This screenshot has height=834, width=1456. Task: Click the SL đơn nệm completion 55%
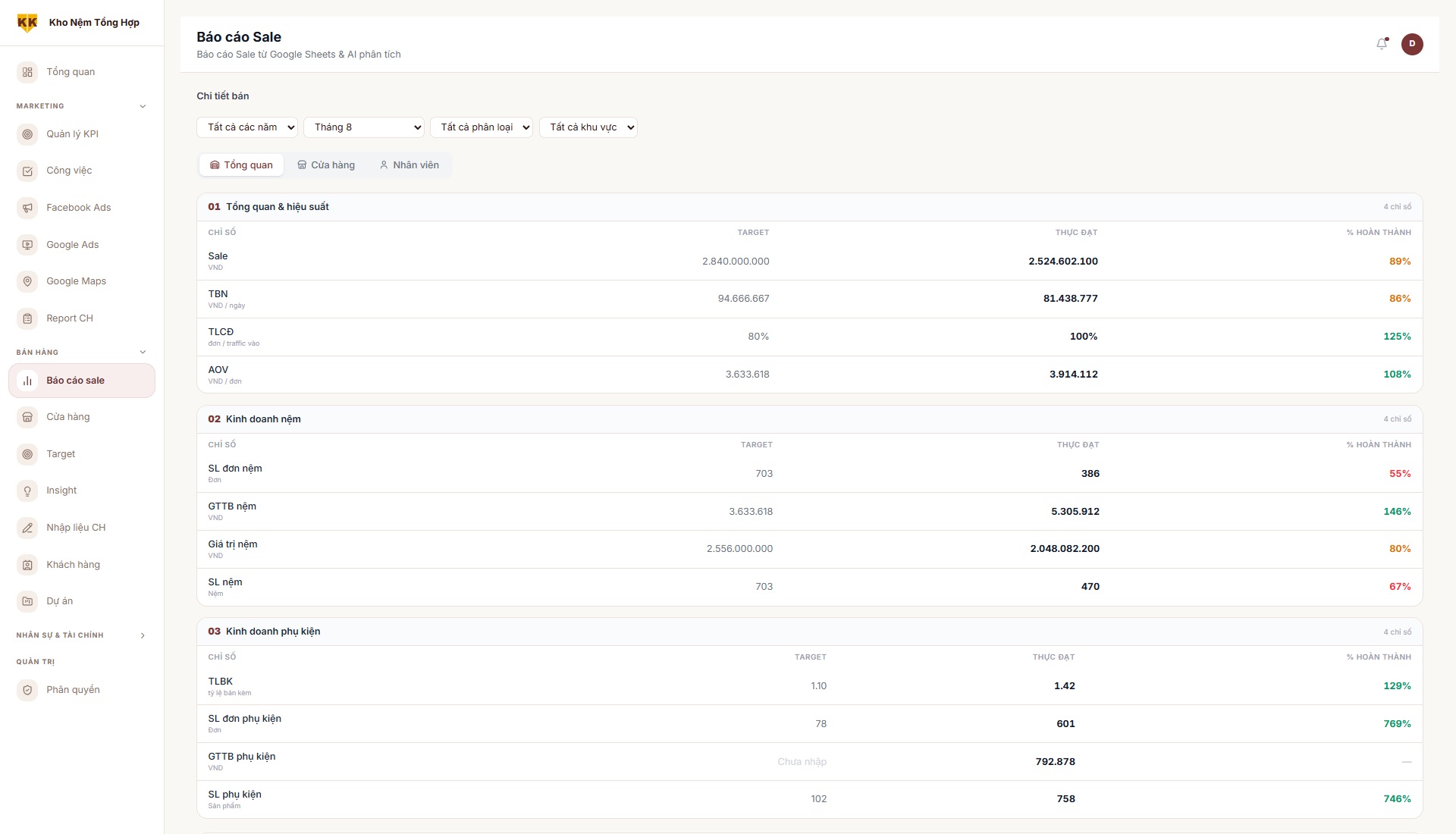(x=1400, y=474)
